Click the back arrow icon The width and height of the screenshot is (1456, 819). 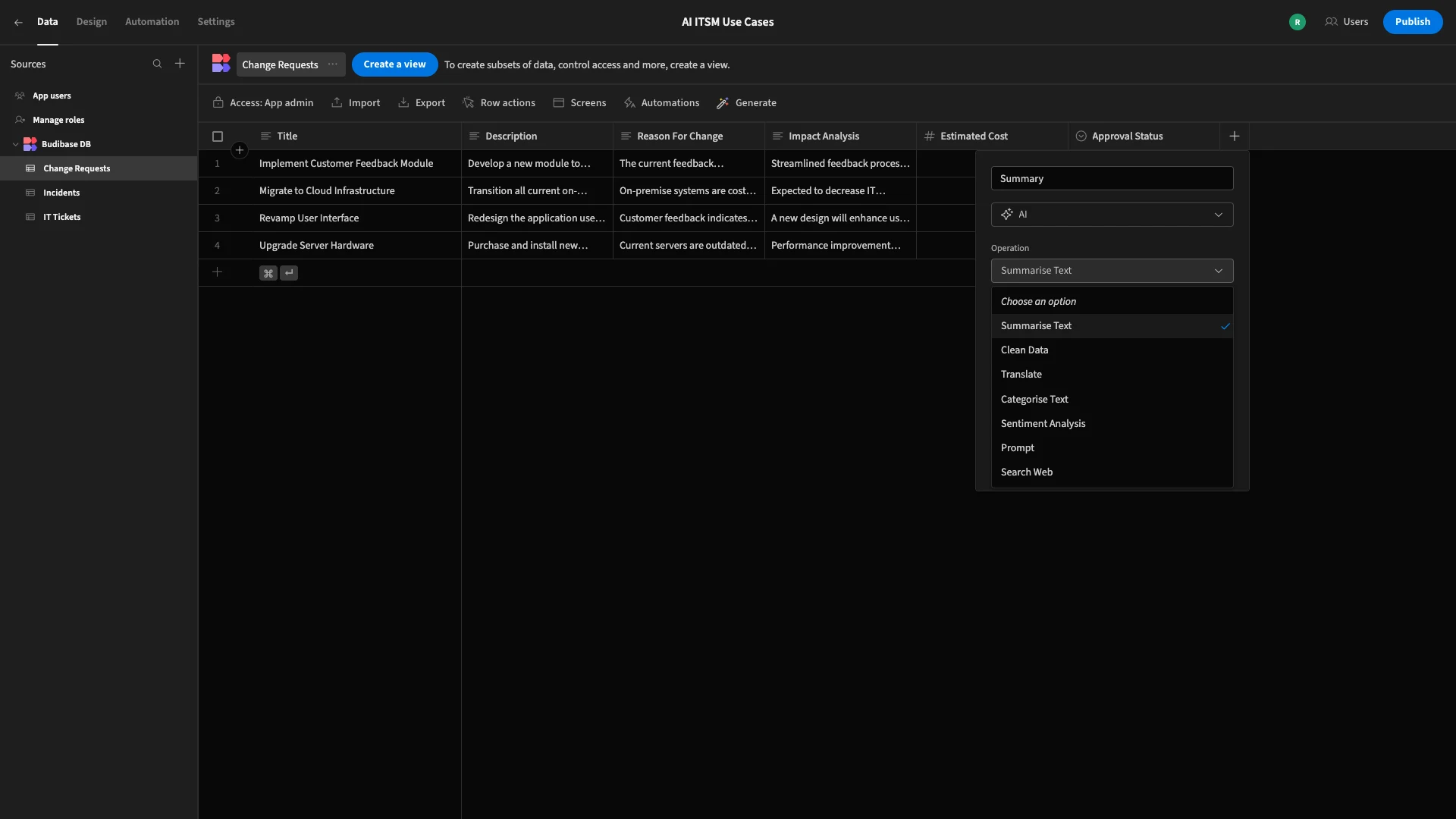(x=18, y=22)
